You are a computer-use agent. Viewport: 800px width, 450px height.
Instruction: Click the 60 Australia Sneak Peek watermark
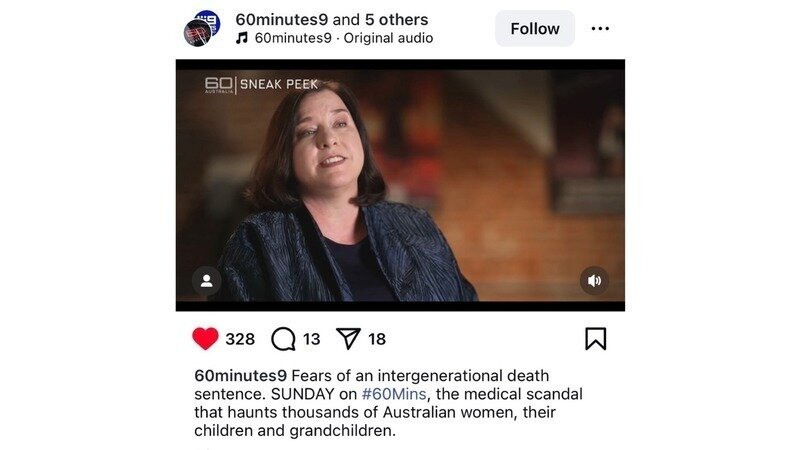click(x=261, y=85)
